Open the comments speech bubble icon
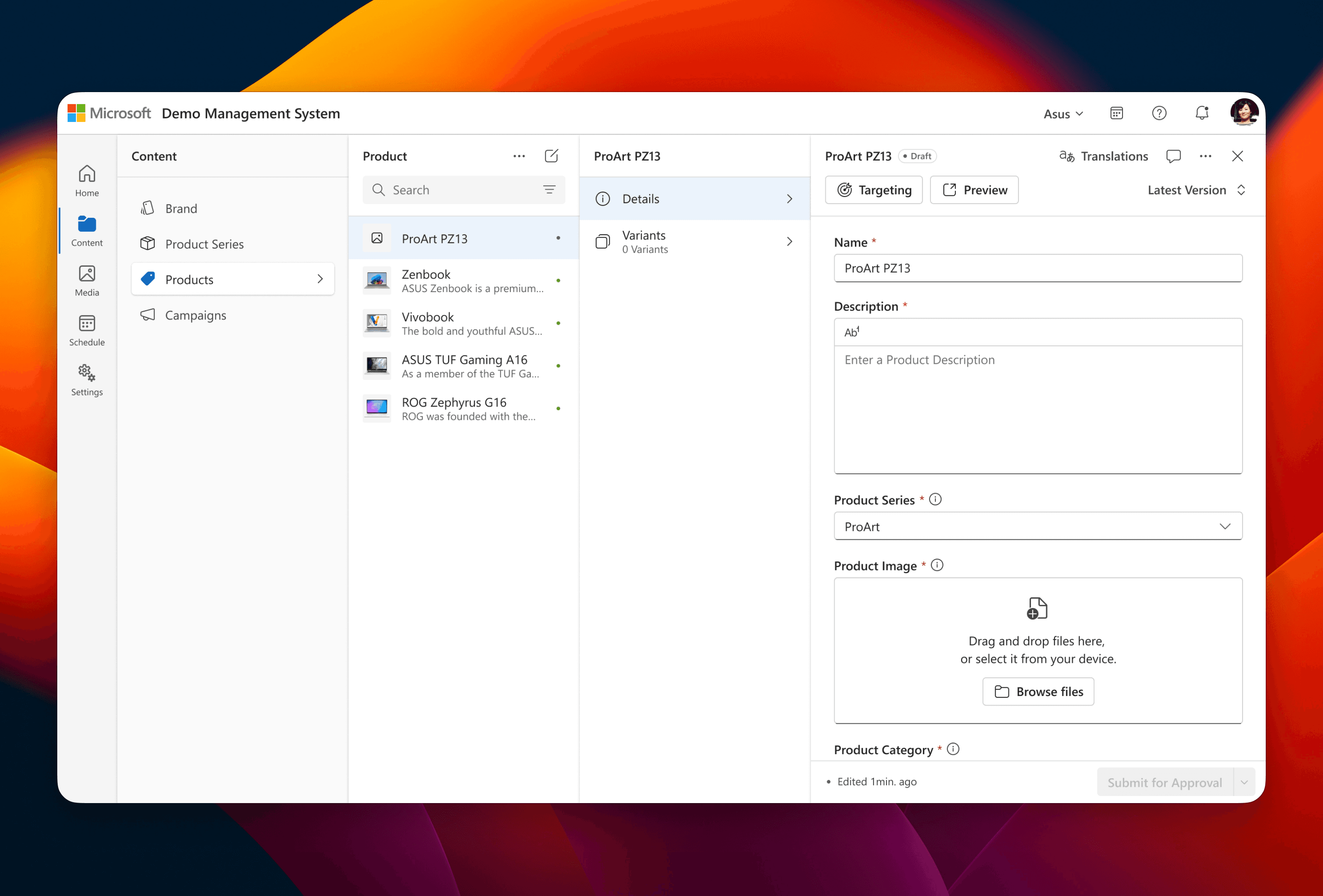The height and width of the screenshot is (896, 1323). tap(1173, 156)
